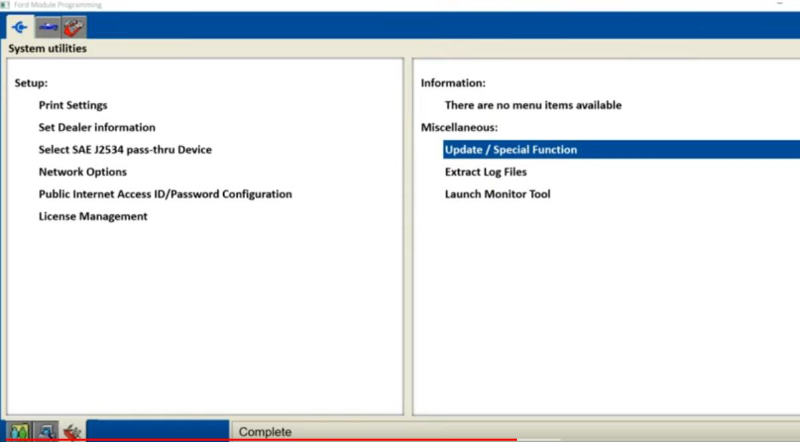The height and width of the screenshot is (442, 800).
Task: Click the Miscellaneous: heading
Action: tap(459, 127)
